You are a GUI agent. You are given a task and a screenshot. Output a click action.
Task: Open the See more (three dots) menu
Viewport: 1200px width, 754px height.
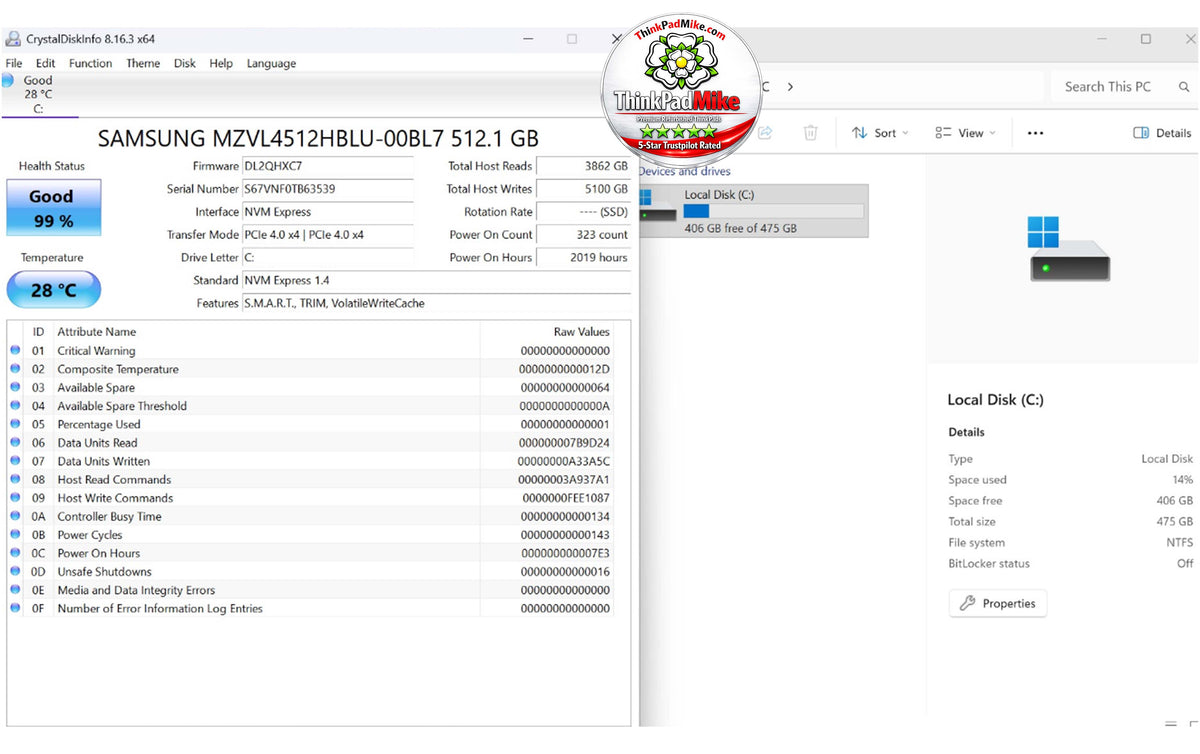(1036, 133)
